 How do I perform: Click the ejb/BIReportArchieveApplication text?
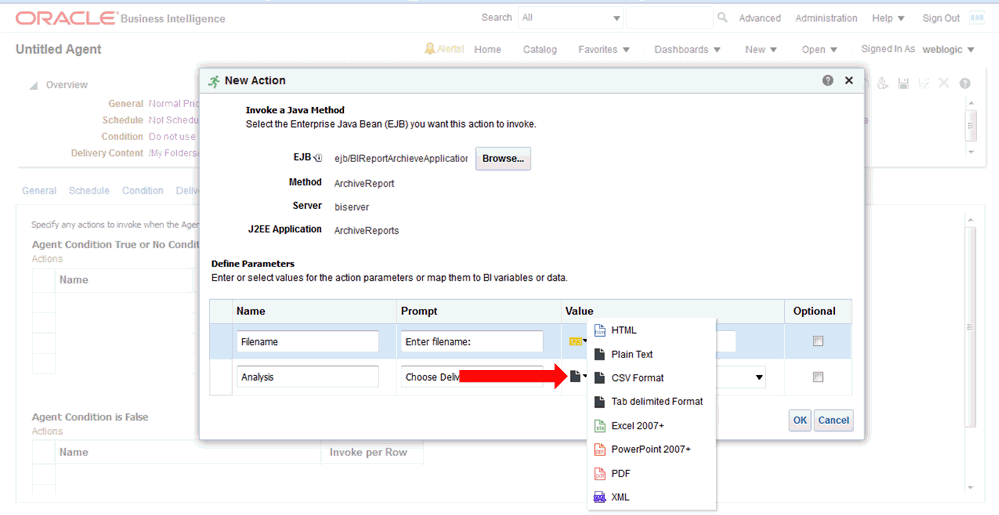coord(401,159)
